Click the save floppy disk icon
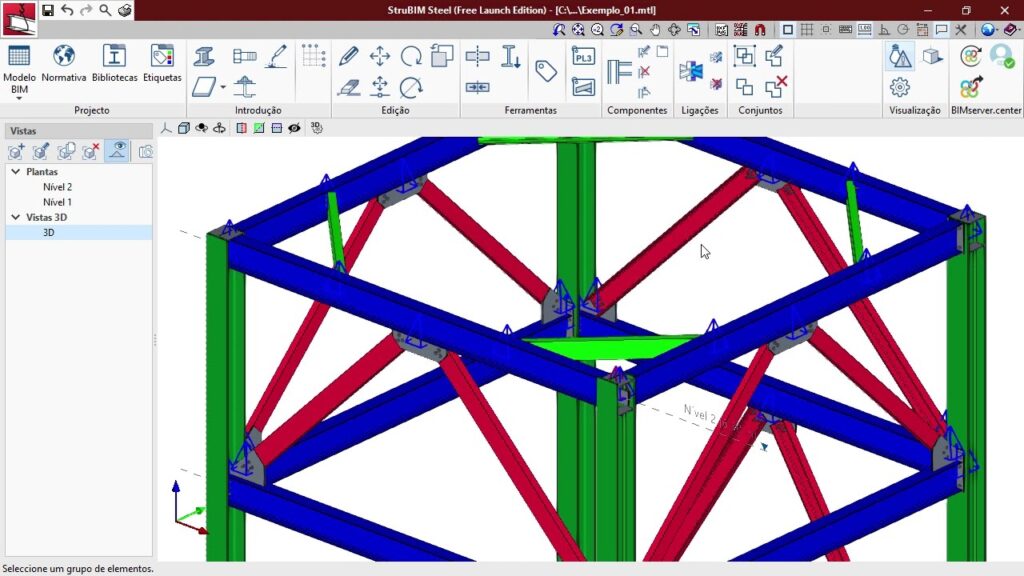Image resolution: width=1024 pixels, height=576 pixels. 48,10
